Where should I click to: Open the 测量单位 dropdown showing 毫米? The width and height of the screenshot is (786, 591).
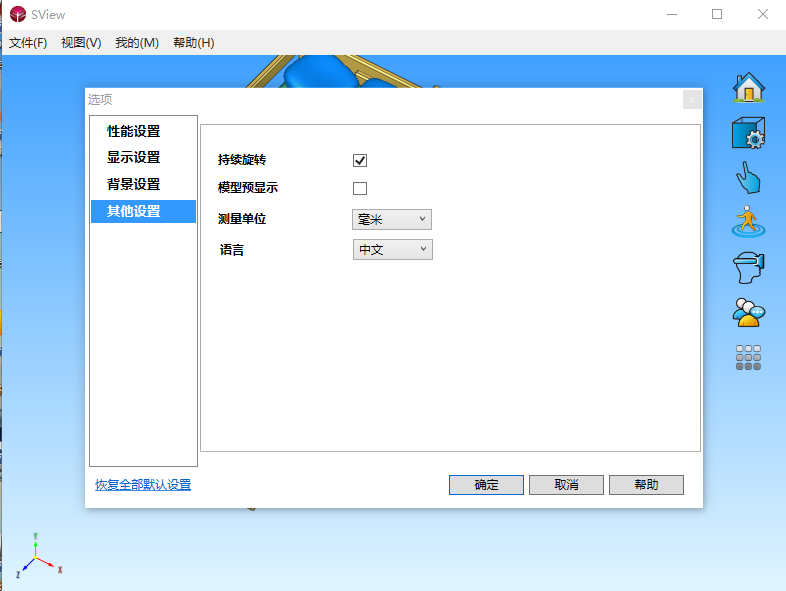click(x=392, y=220)
